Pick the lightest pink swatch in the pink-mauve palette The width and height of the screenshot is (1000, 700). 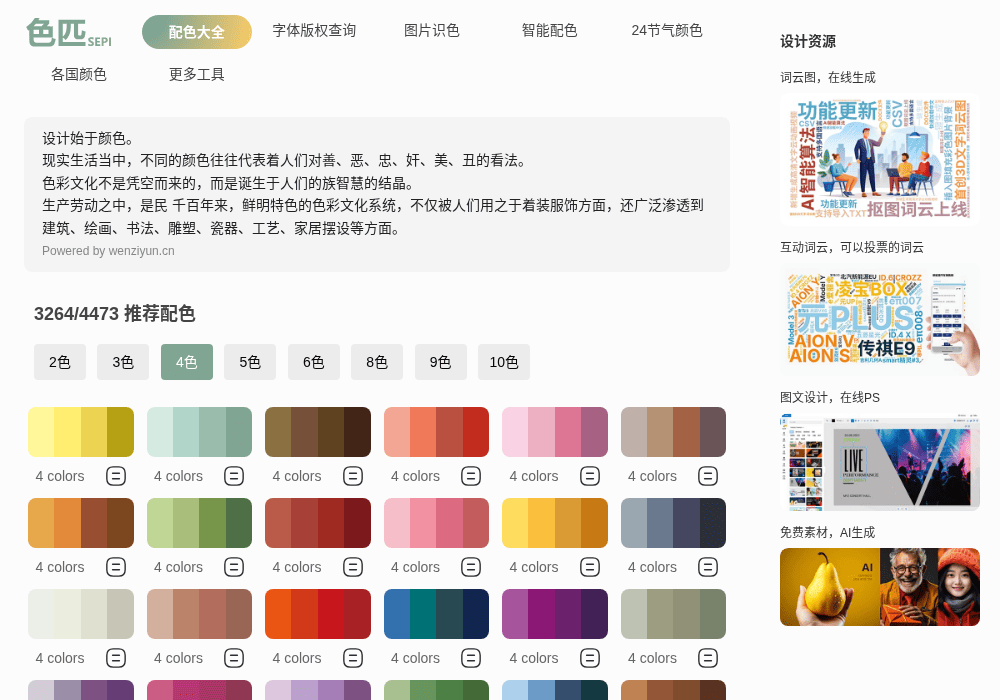pos(515,432)
